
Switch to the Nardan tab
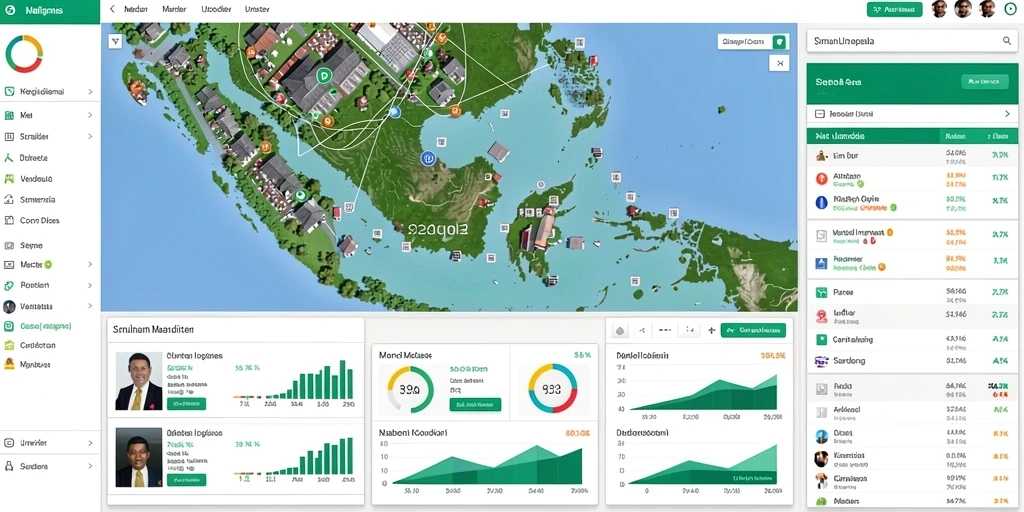[x=136, y=9]
